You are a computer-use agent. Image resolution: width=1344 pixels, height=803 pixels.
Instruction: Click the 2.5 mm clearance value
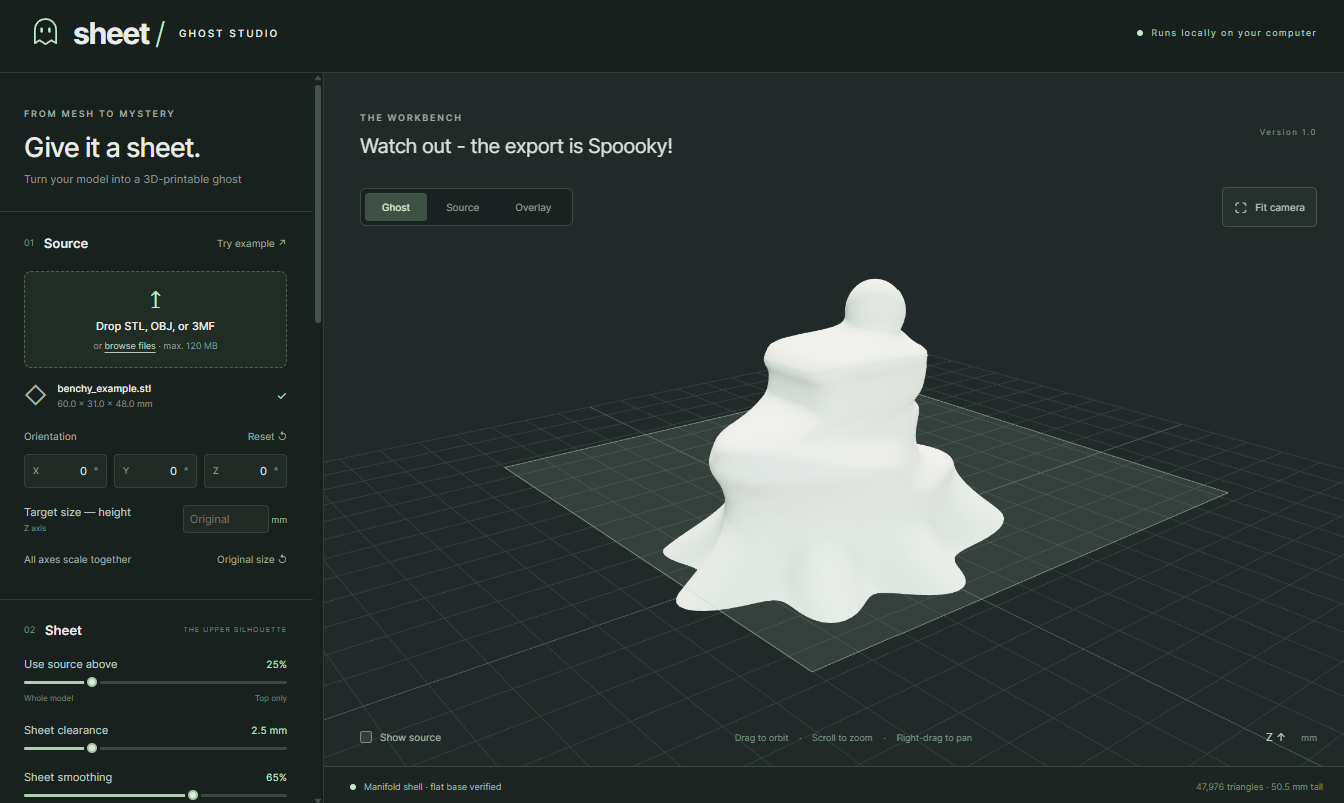pos(269,730)
